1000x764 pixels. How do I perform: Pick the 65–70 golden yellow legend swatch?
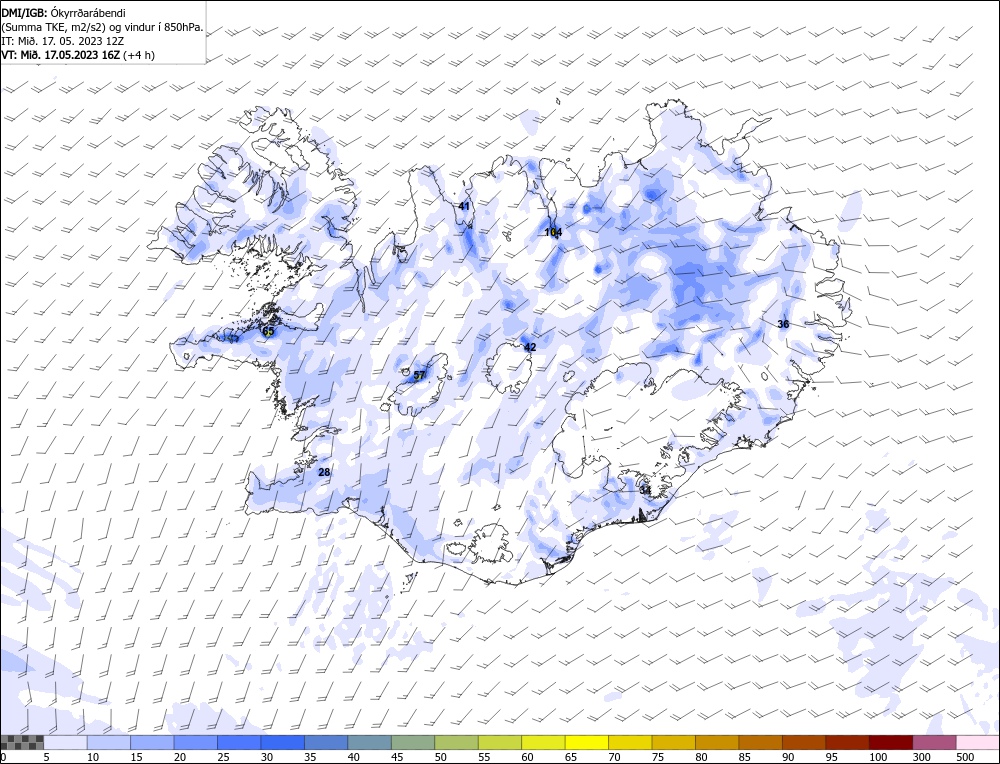point(587,742)
